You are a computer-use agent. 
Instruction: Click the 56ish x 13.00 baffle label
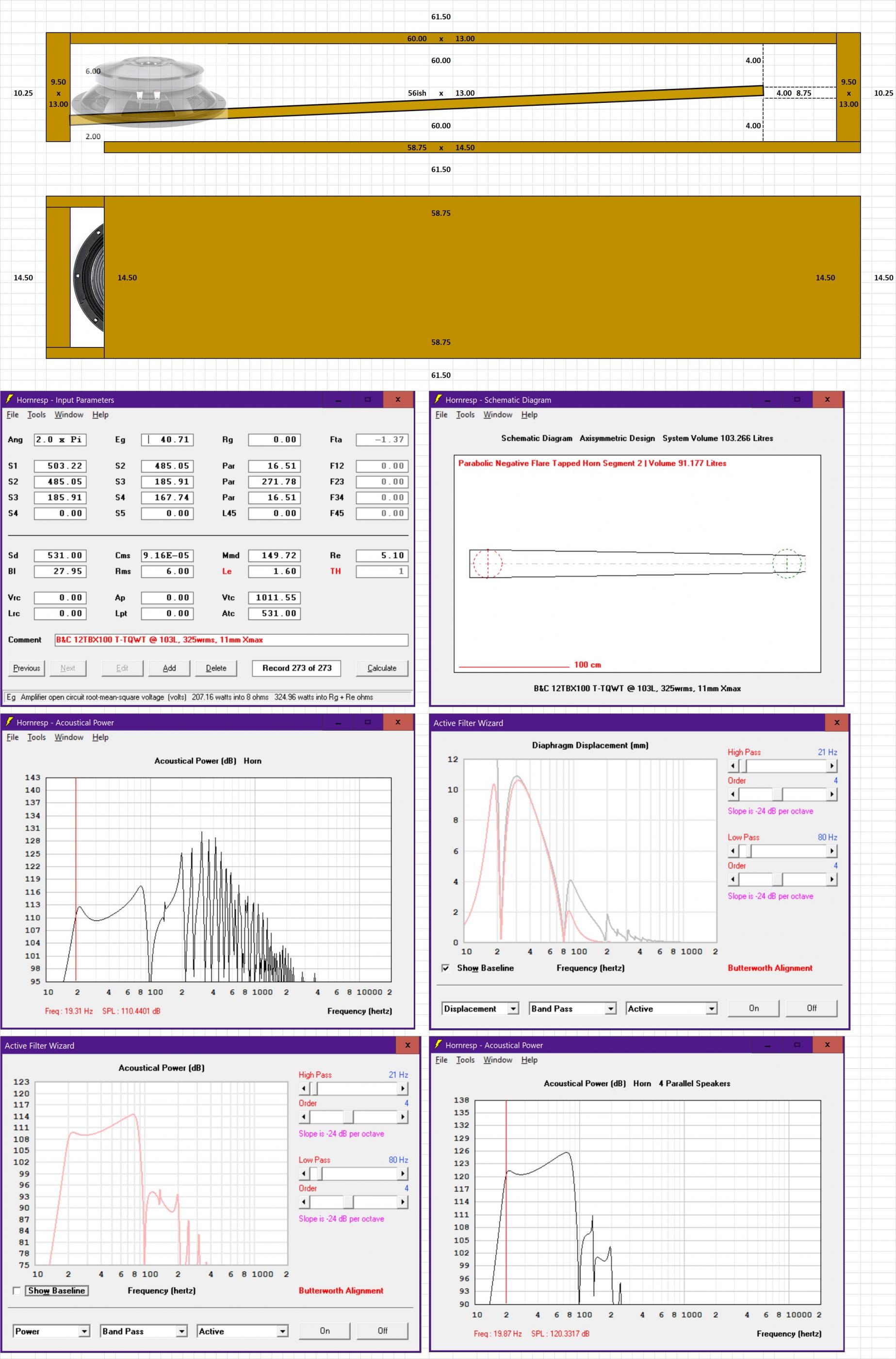(440, 93)
